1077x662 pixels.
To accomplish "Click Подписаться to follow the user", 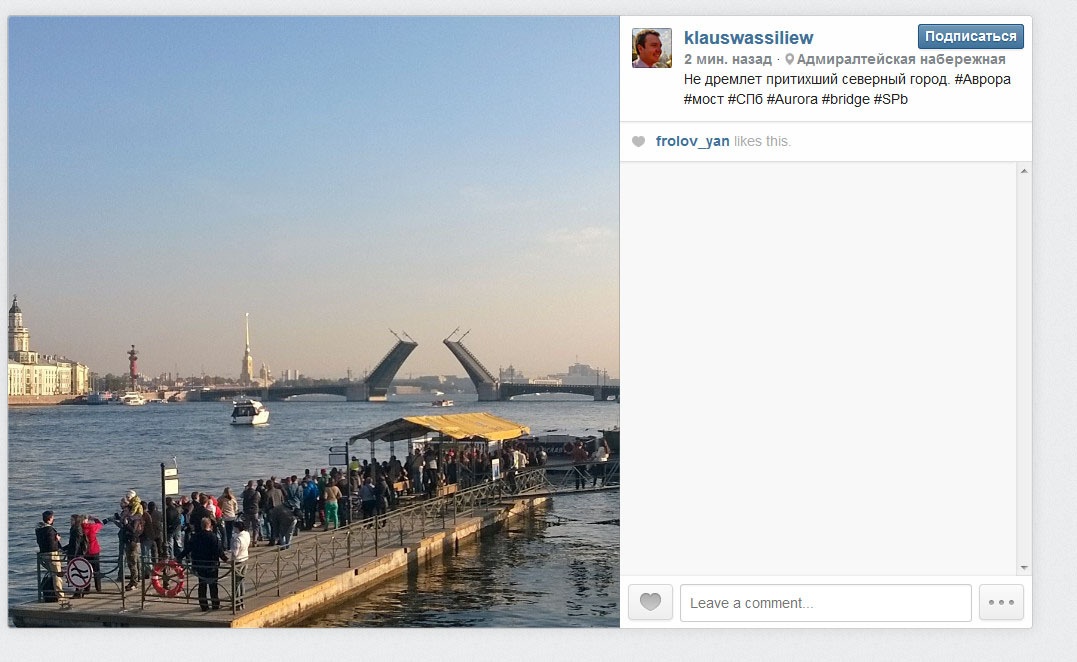I will tap(970, 36).
